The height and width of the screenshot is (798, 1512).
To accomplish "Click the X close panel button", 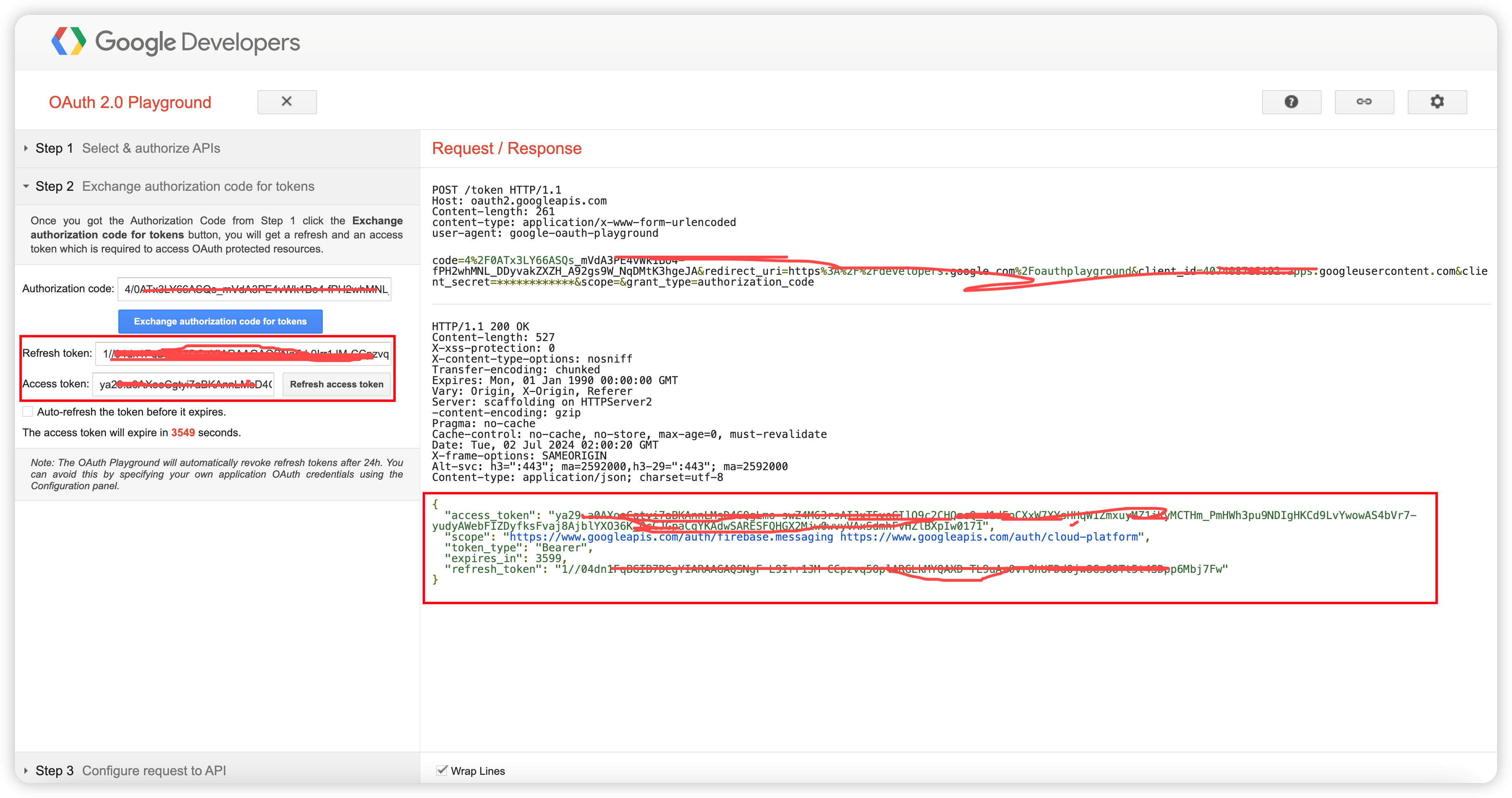I will pyautogui.click(x=286, y=101).
